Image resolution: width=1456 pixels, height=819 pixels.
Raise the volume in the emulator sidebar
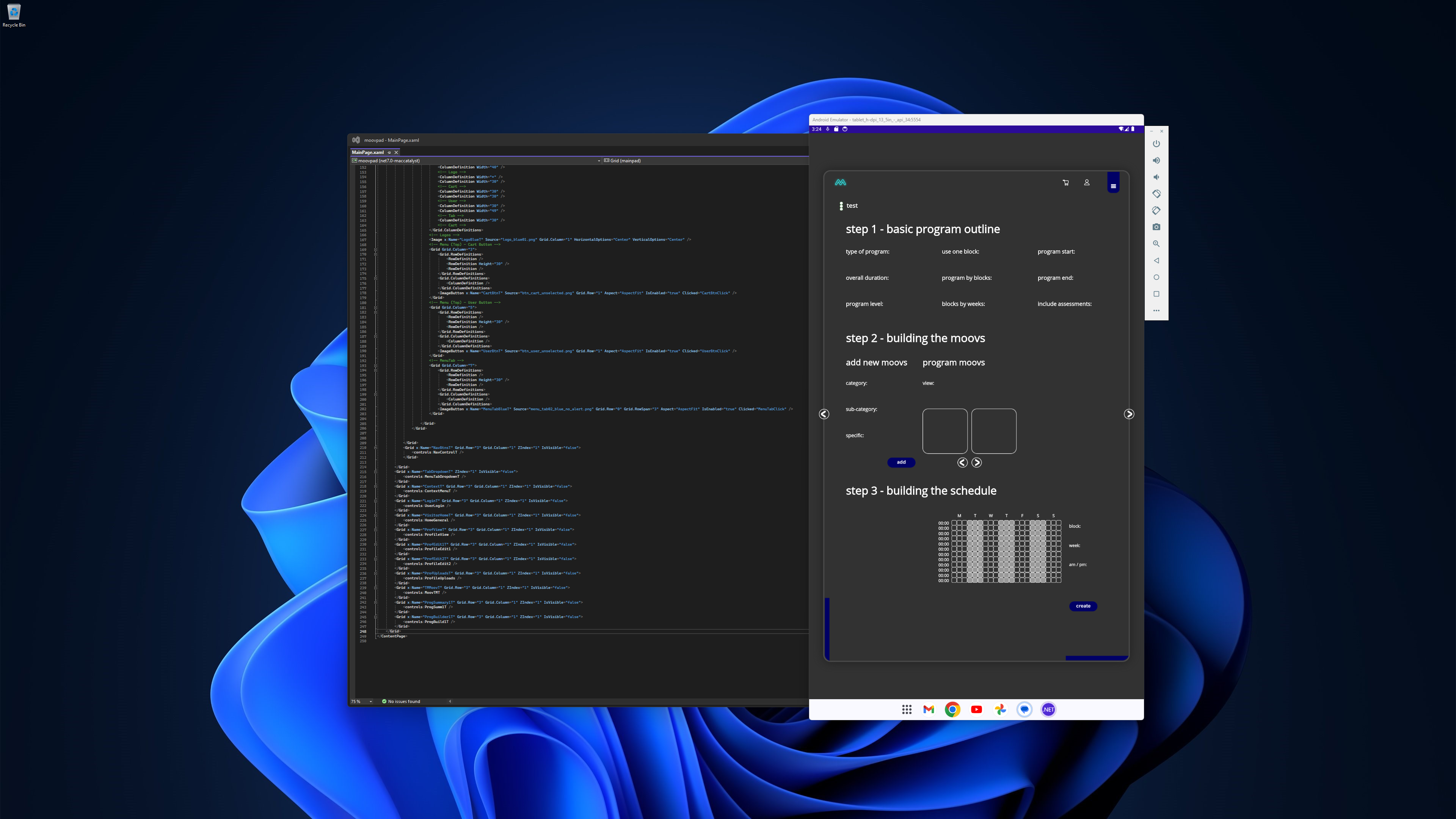(1156, 160)
